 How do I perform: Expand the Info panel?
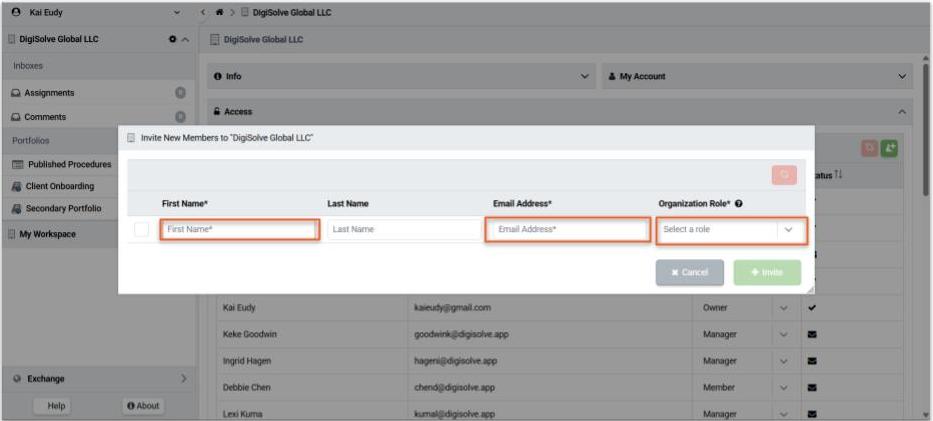[585, 76]
